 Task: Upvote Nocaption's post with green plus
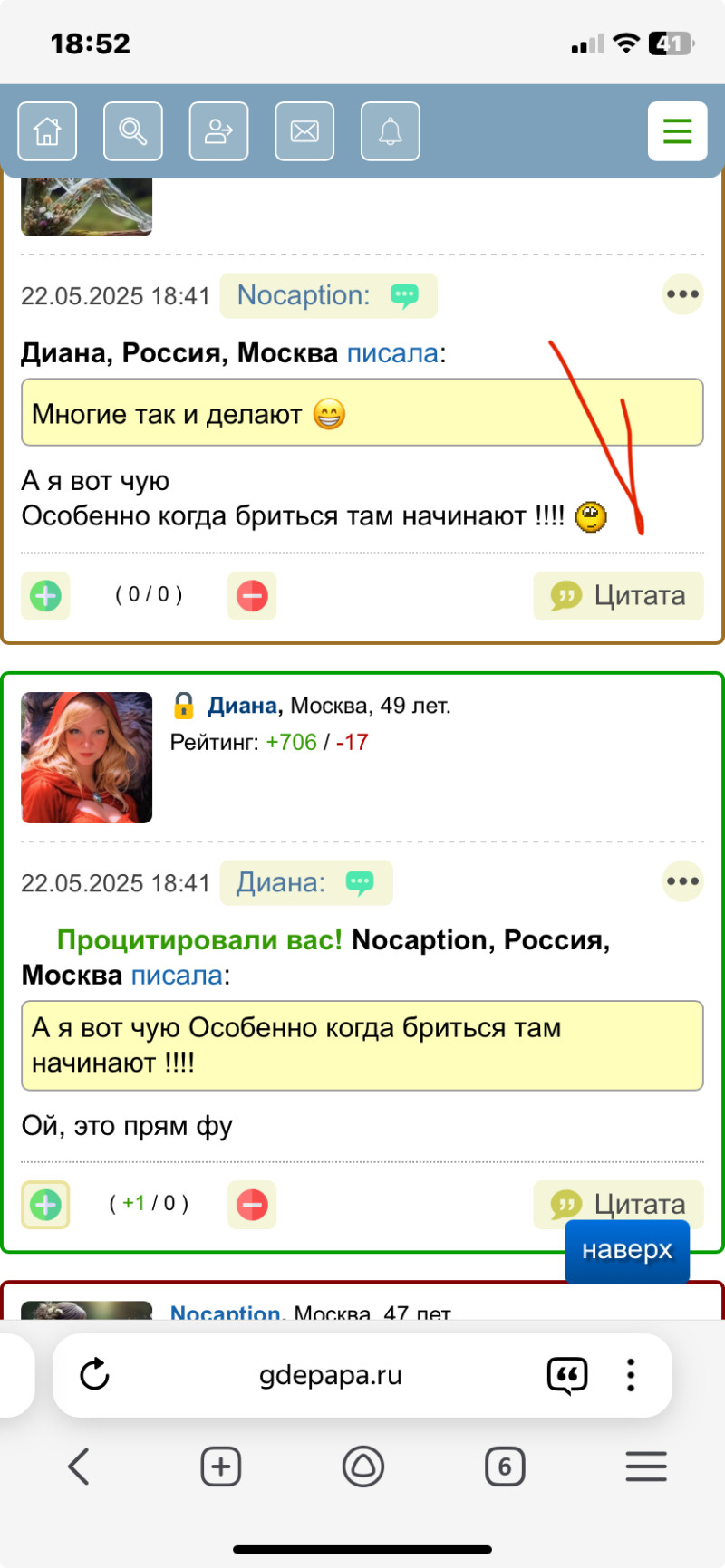pos(45,596)
